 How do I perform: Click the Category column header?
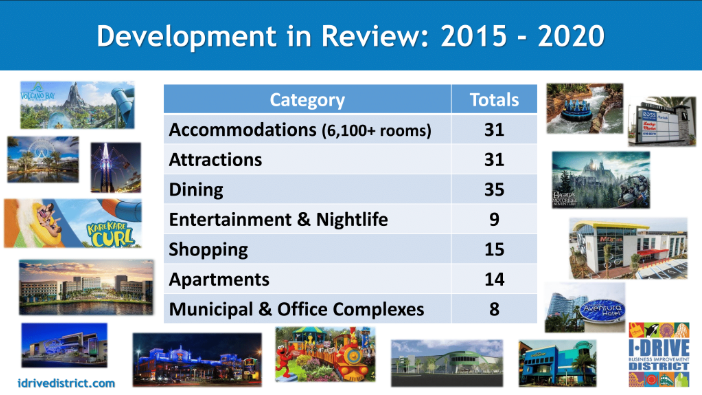308,99
